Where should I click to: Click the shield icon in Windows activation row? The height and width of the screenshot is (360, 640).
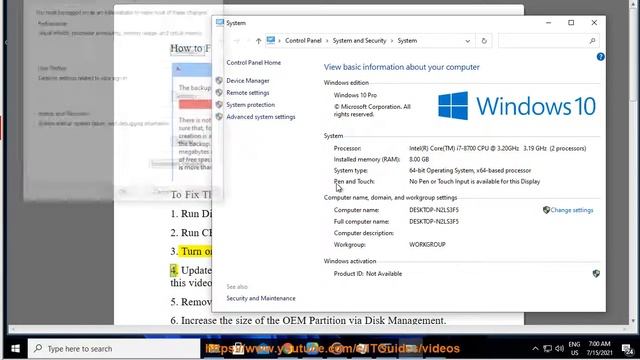pyautogui.click(x=596, y=273)
